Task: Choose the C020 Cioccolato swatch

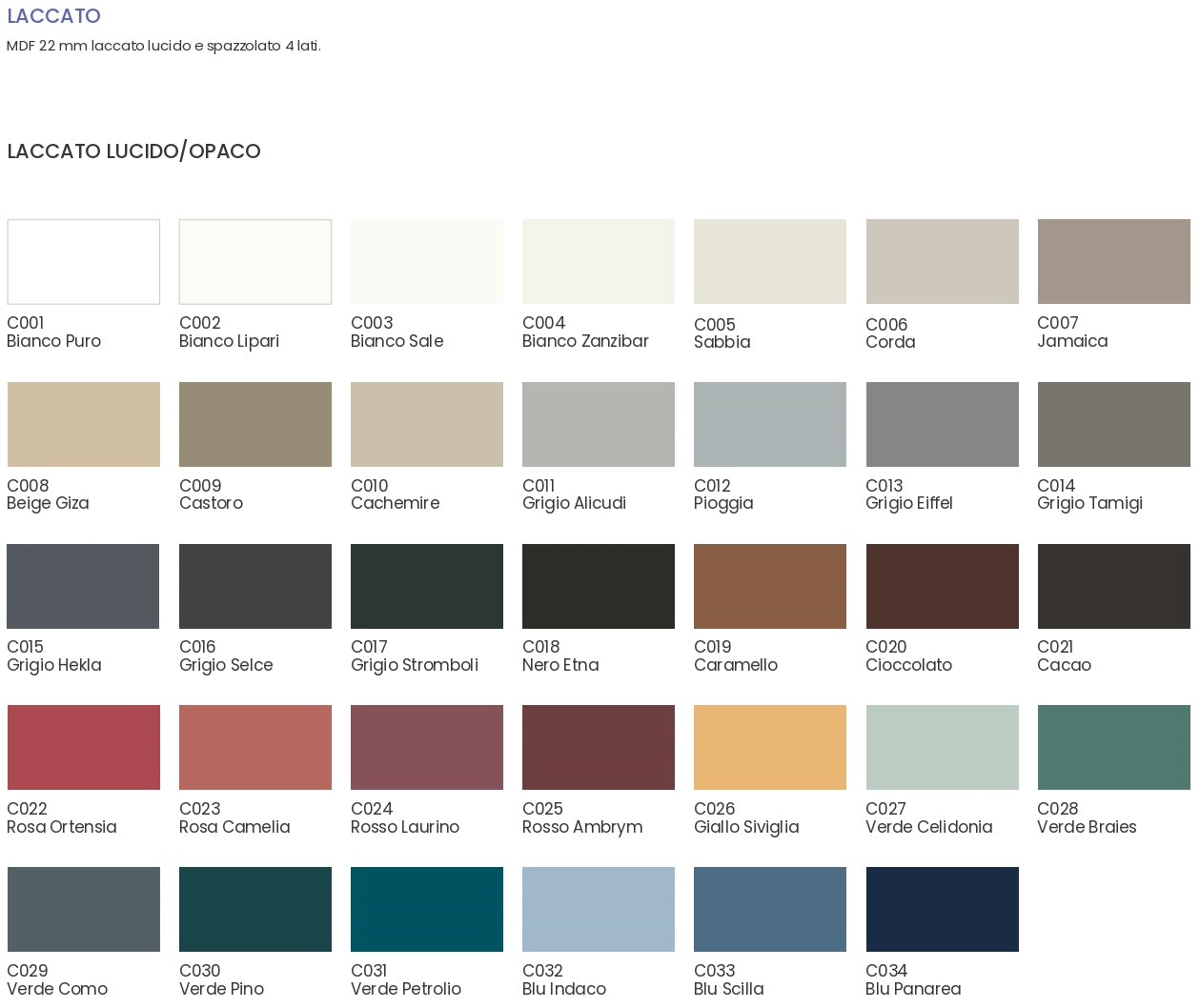Action: (942, 586)
